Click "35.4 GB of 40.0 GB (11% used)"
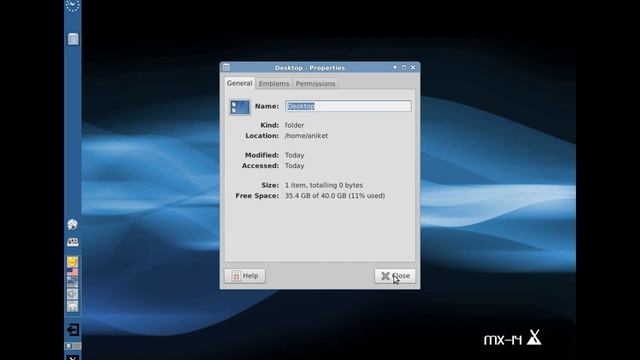 335,196
